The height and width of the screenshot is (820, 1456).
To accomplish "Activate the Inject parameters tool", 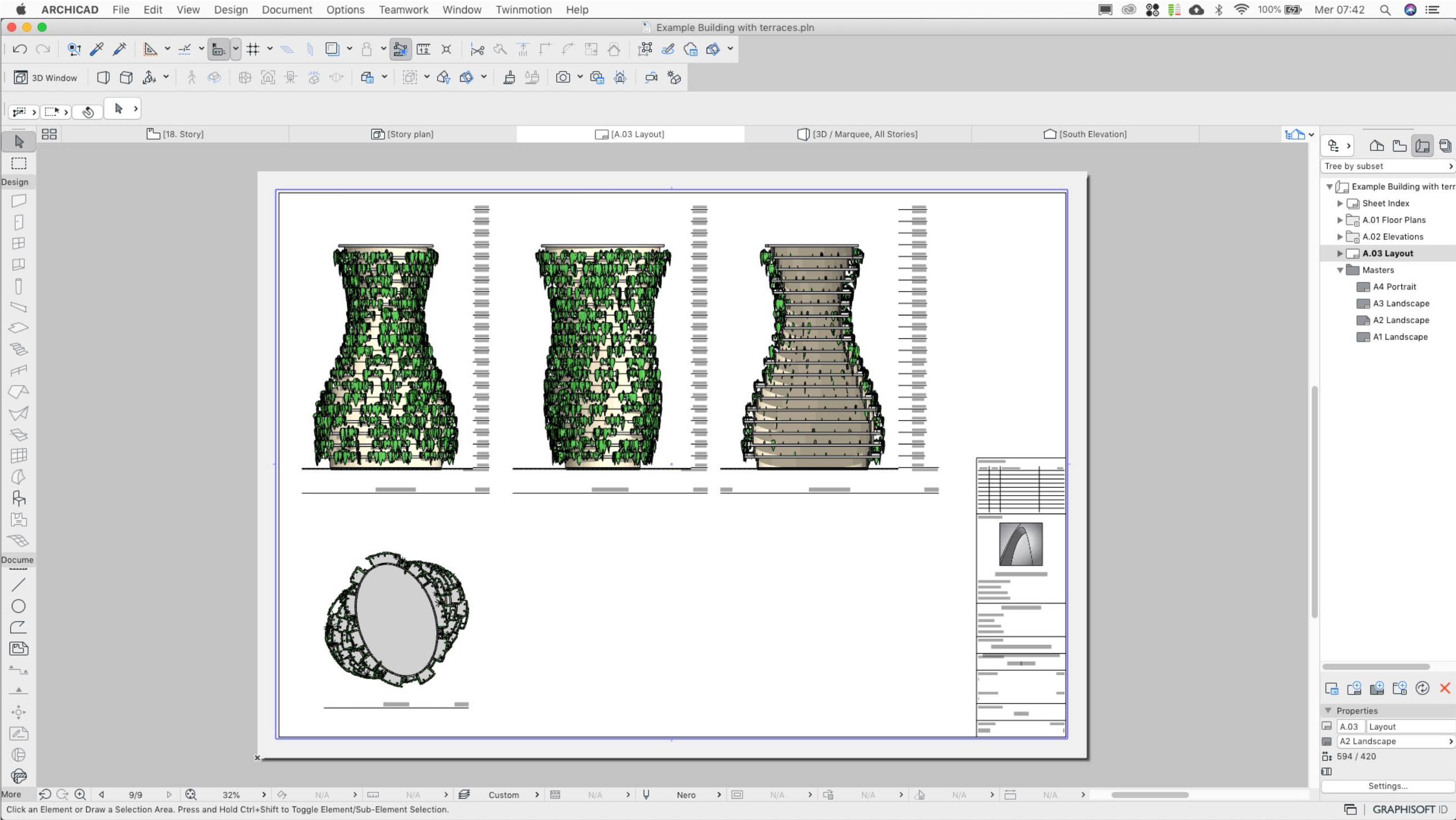I will tap(119, 49).
